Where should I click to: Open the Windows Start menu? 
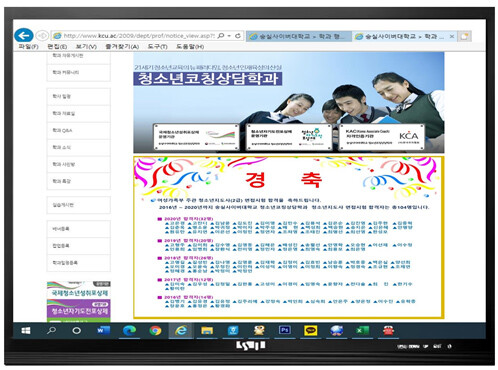[x=26, y=330]
